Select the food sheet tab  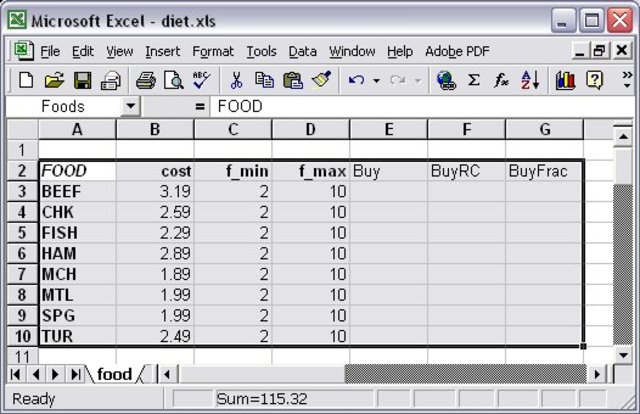pos(114,374)
